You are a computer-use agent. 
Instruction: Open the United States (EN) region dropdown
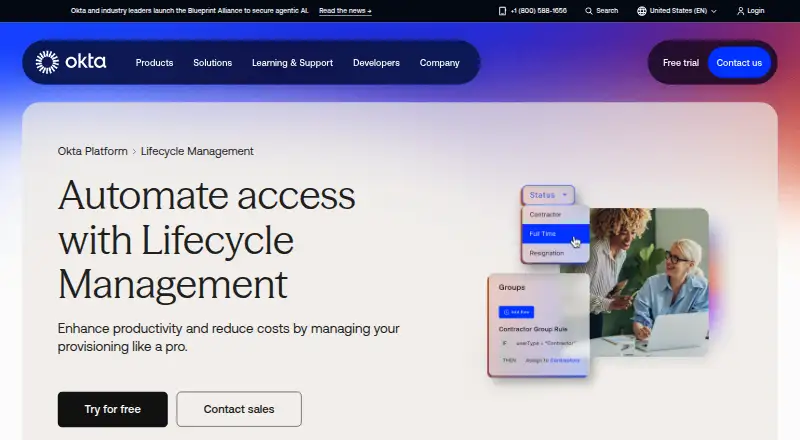click(x=677, y=11)
